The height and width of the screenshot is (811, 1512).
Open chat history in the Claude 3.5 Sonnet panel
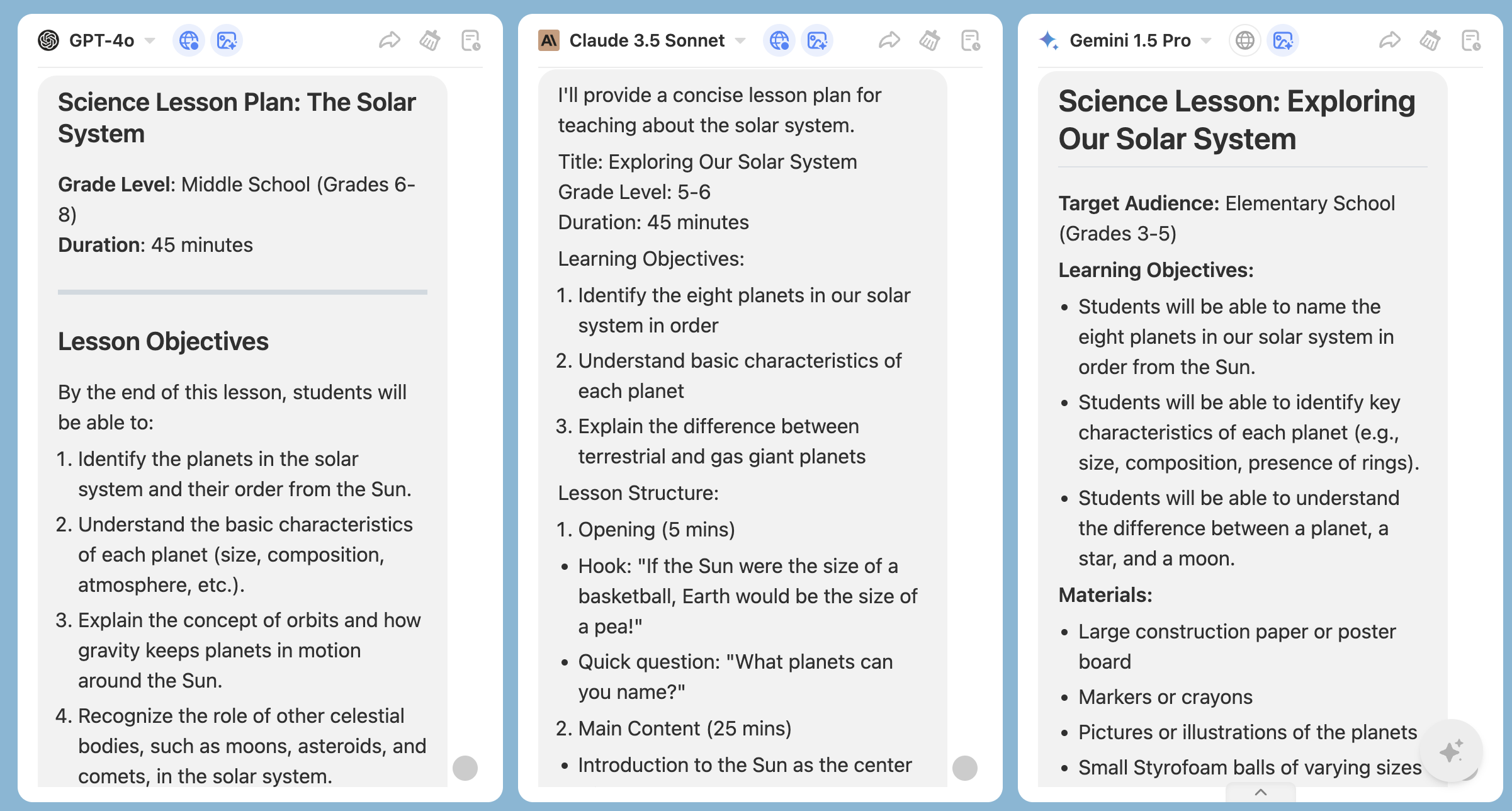[x=970, y=41]
